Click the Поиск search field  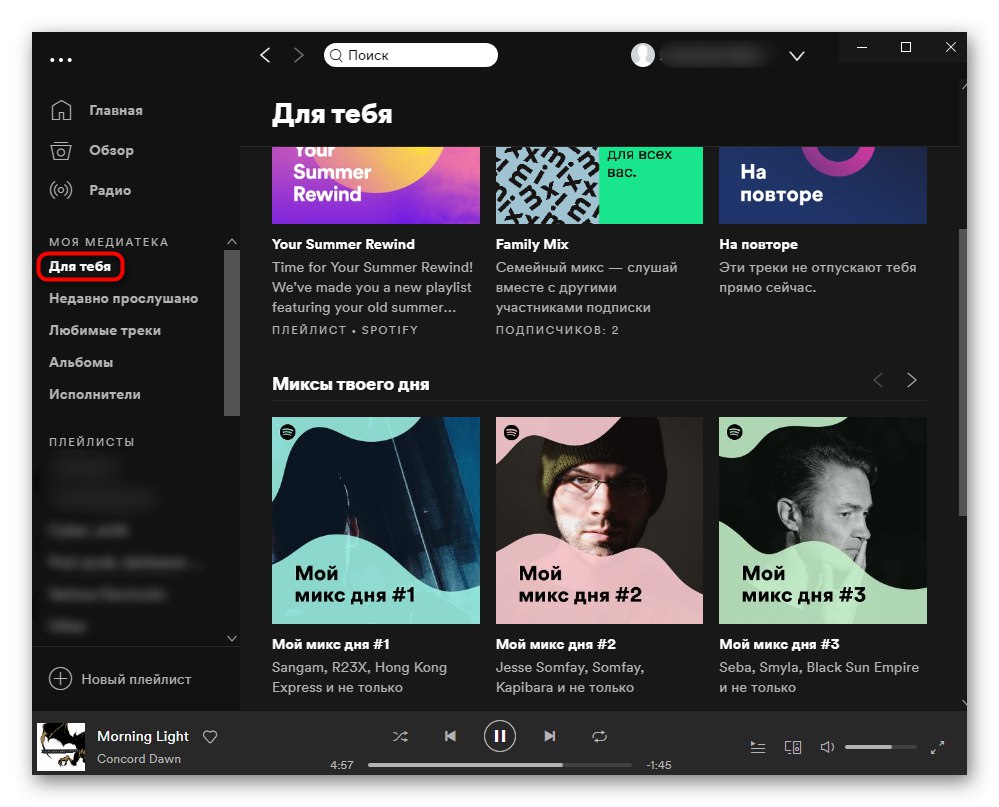[411, 55]
